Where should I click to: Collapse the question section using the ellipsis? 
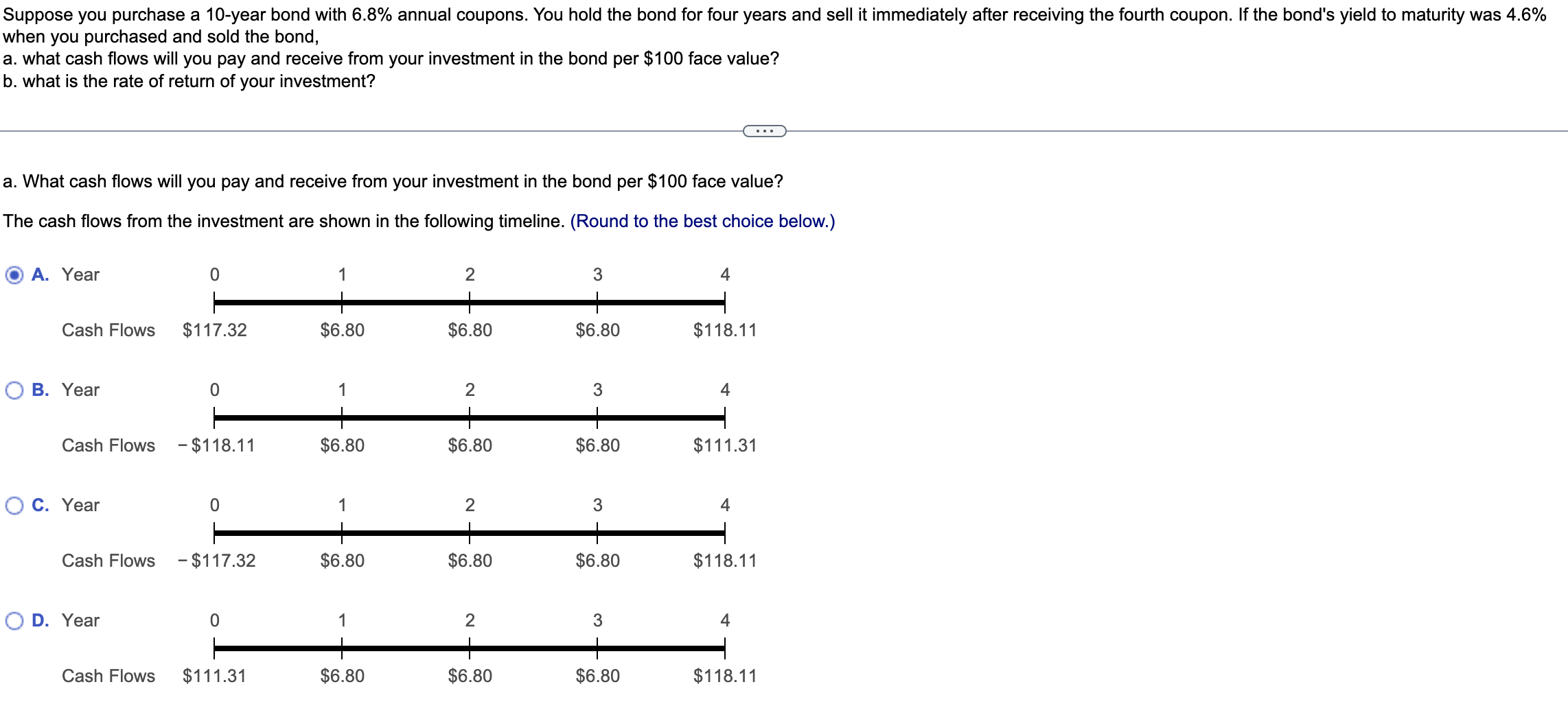(x=764, y=130)
